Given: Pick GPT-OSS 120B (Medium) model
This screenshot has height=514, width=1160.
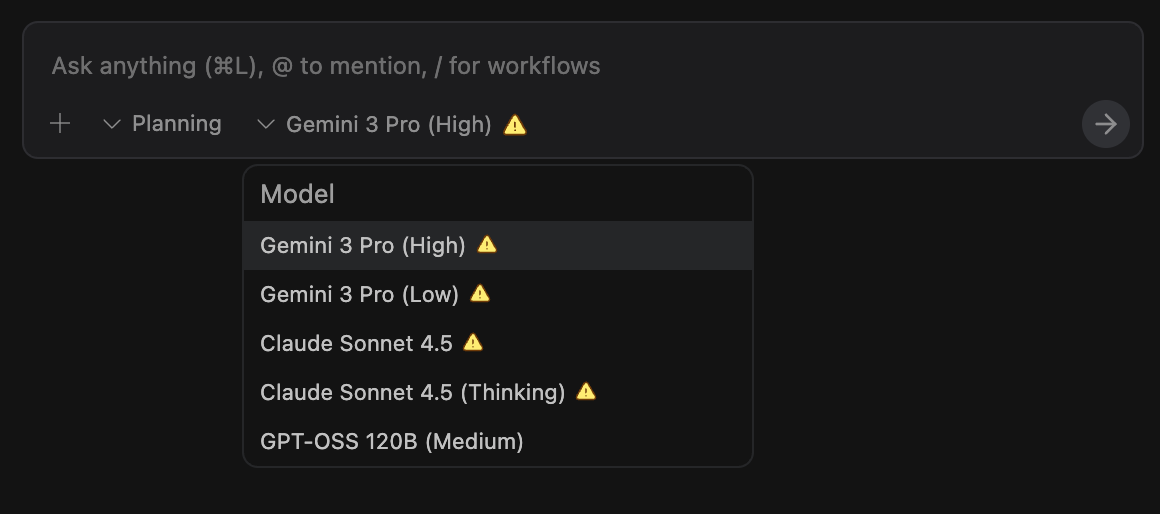Looking at the screenshot, I should (x=391, y=441).
